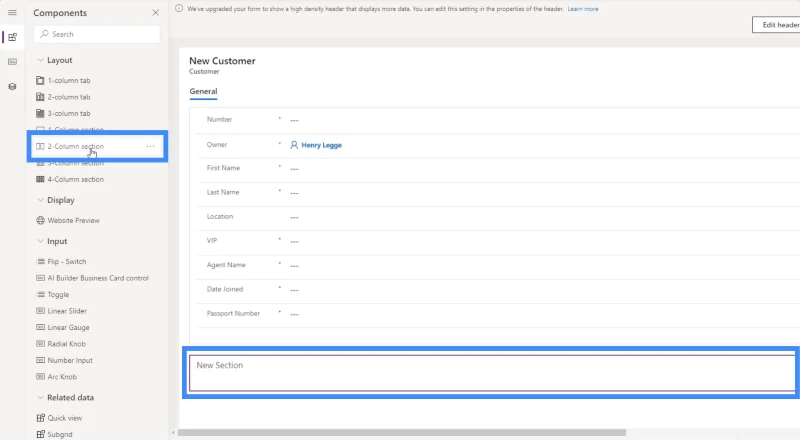Select the New Customer form title
This screenshot has width=800, height=440.
pyautogui.click(x=222, y=61)
